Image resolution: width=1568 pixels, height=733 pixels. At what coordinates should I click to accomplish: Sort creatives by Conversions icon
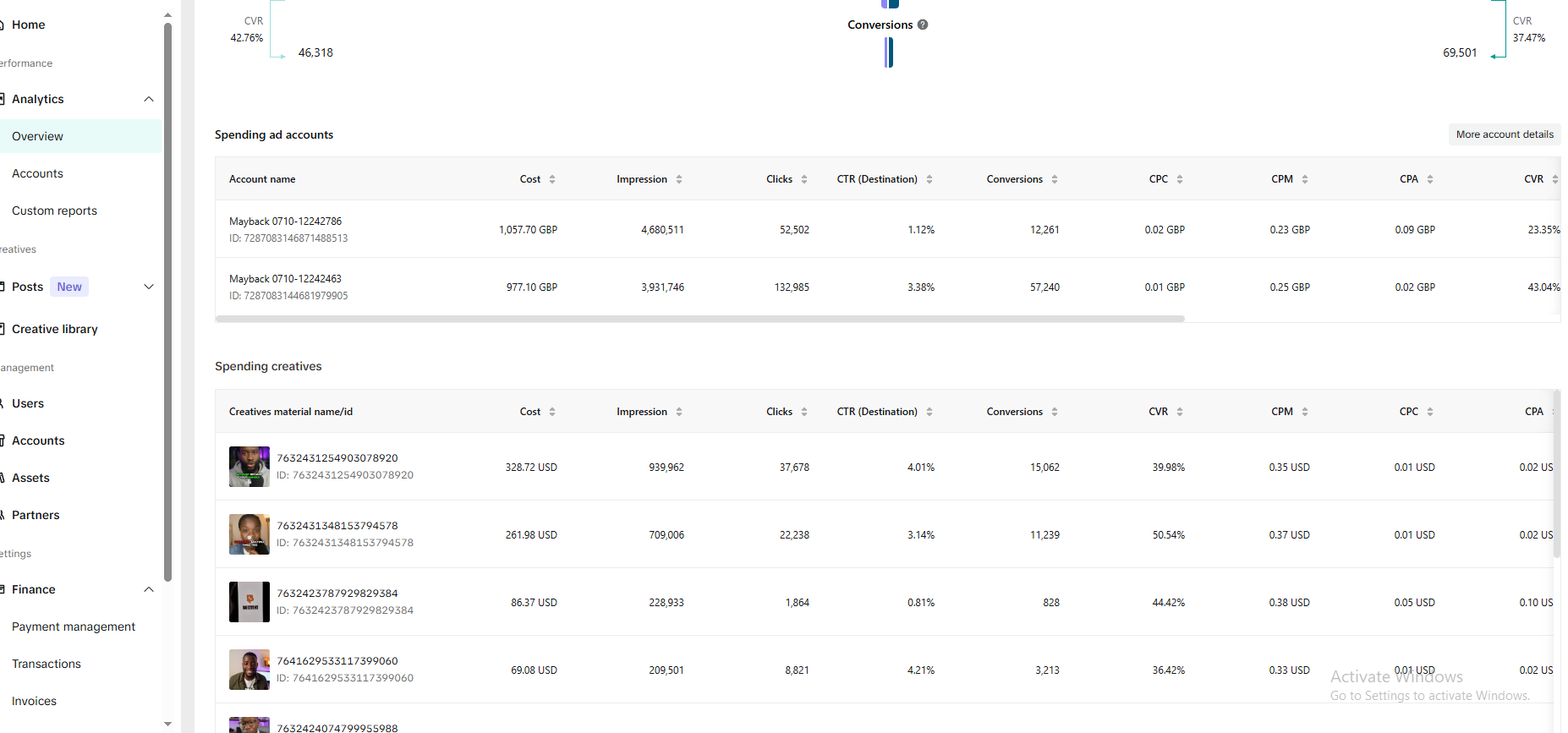(1055, 412)
